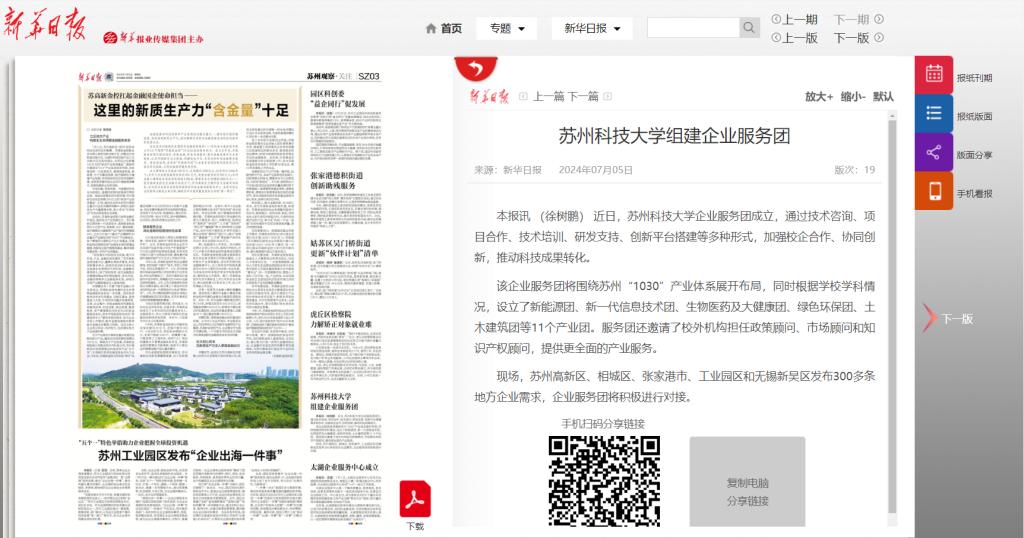
Task: Open page article 苏州科技大学组建企业服务团 in thumbnail
Action: coord(334,401)
